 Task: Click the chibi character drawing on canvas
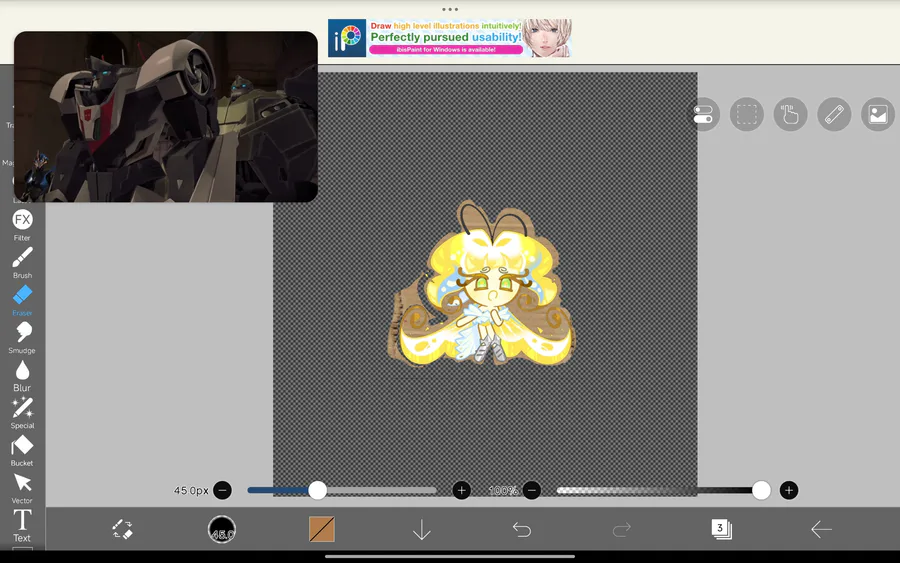pyautogui.click(x=481, y=284)
